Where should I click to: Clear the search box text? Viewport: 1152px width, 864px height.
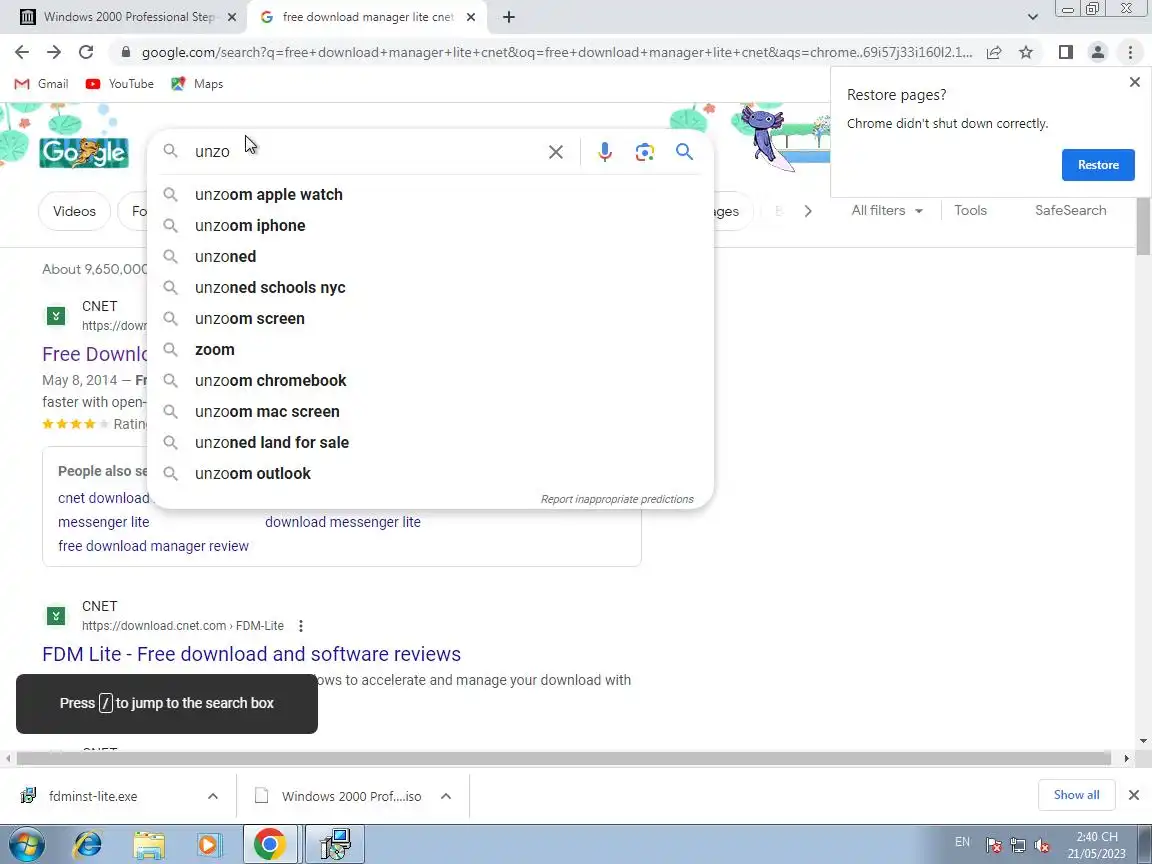556,152
